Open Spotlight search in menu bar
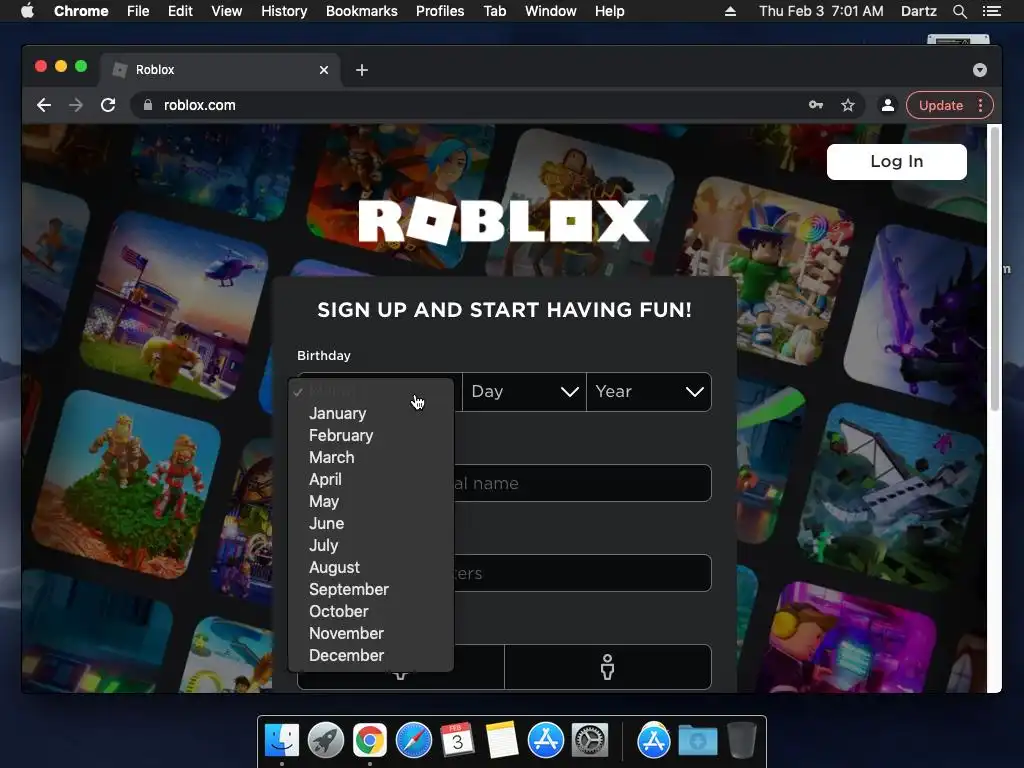The width and height of the screenshot is (1024, 768). [x=959, y=11]
